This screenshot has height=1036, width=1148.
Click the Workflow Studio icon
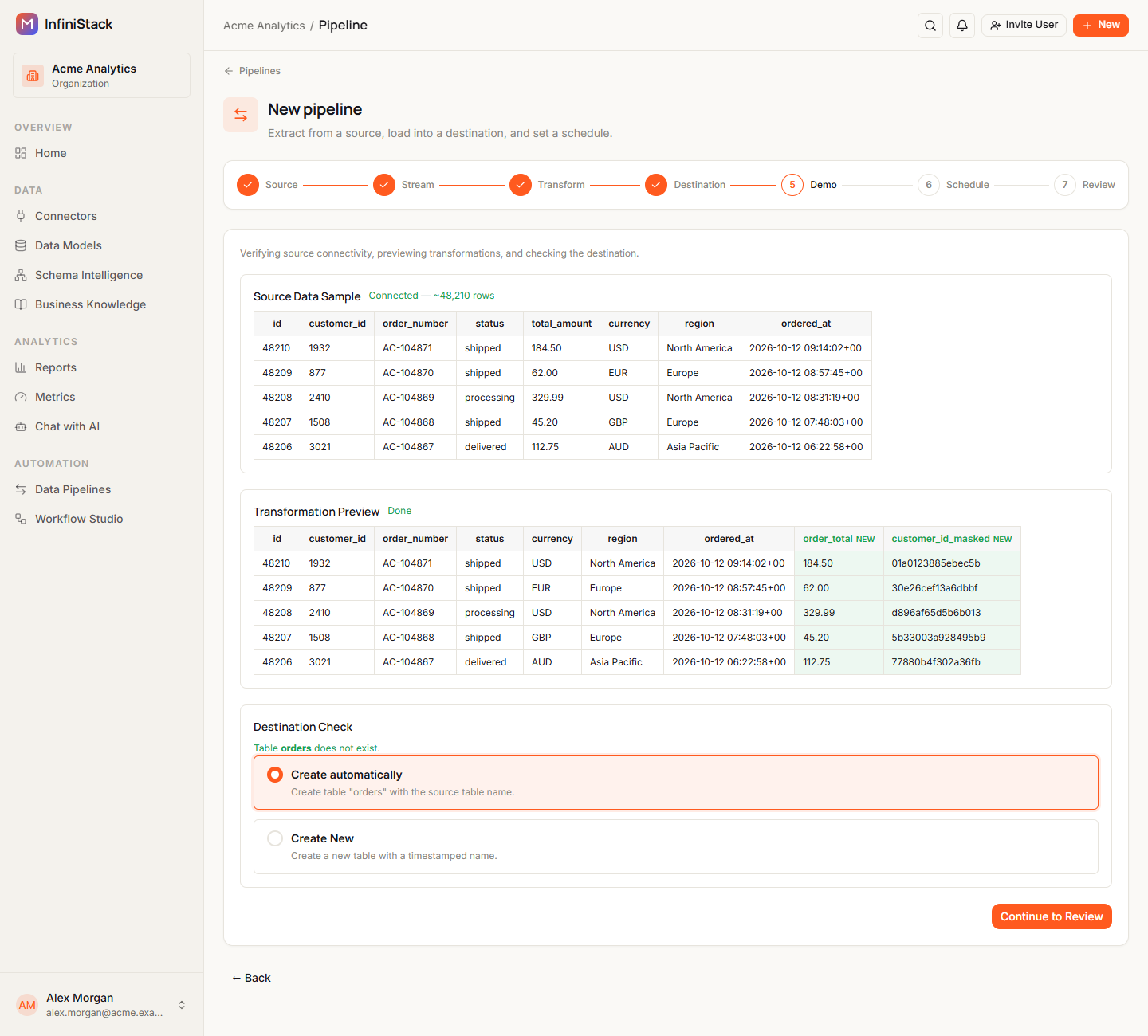(21, 519)
